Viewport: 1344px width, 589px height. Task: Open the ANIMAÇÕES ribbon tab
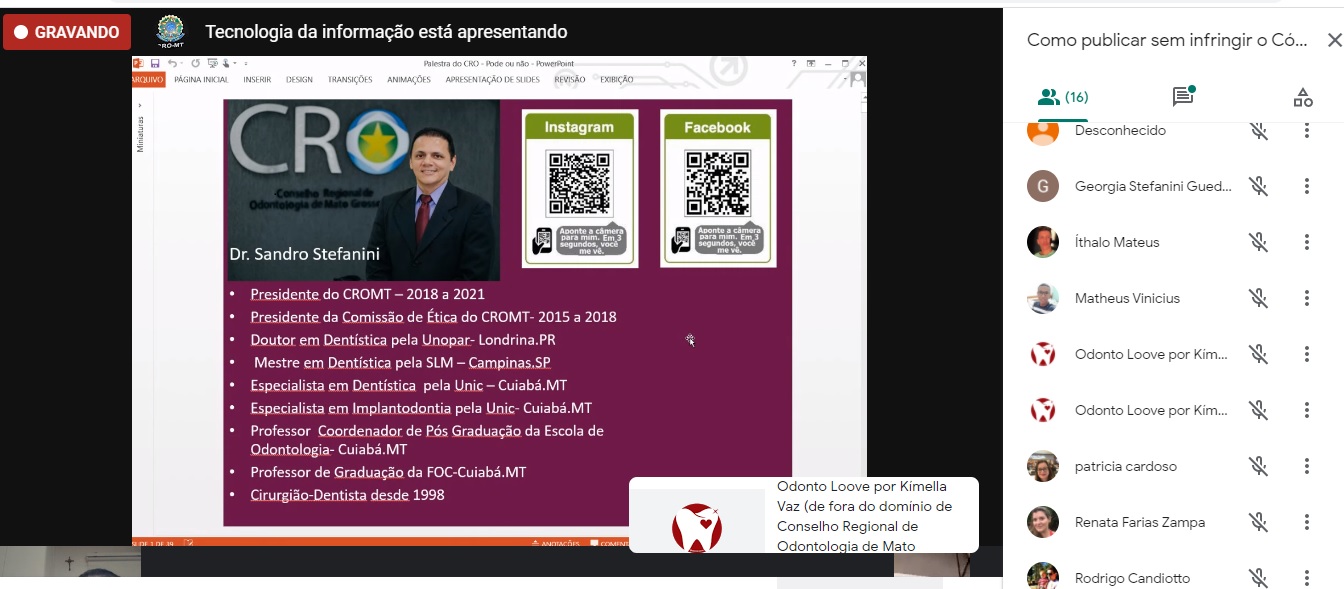[409, 80]
